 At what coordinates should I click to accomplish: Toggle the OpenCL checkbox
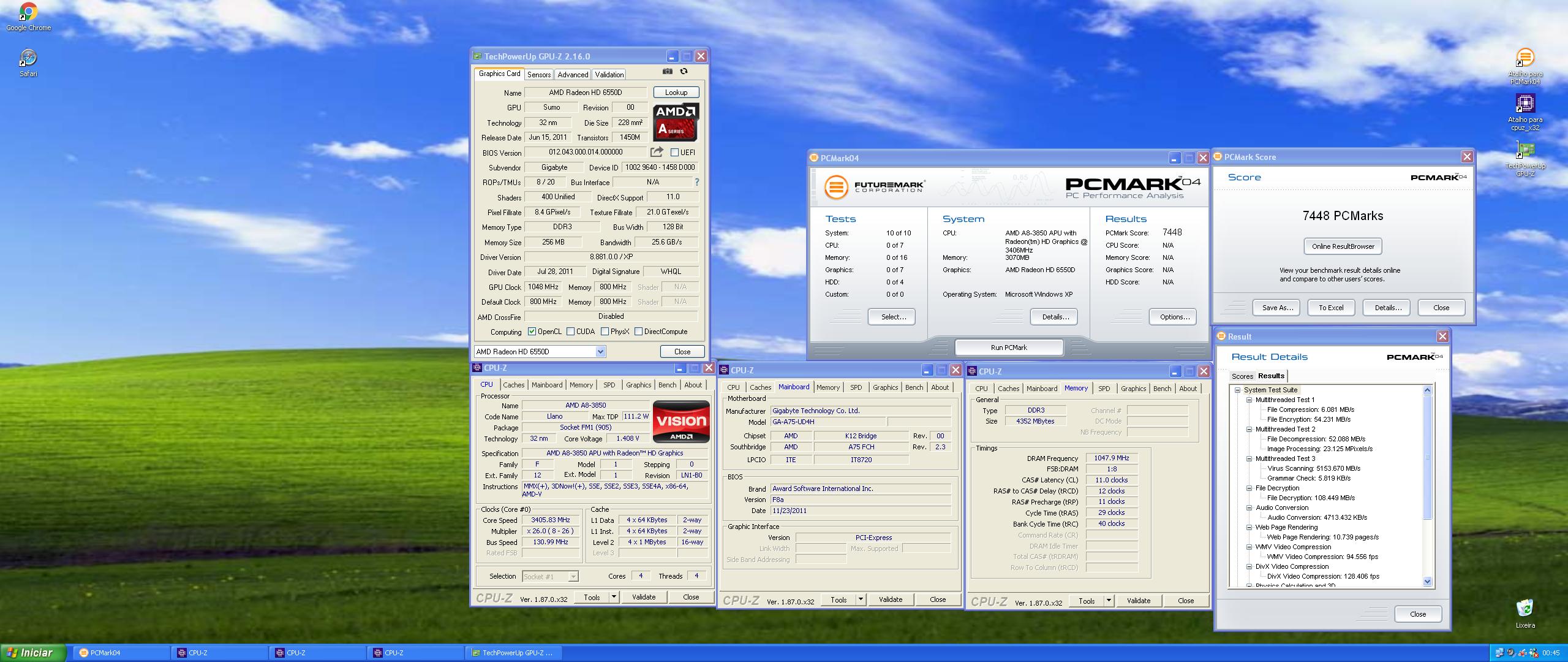pyautogui.click(x=532, y=332)
